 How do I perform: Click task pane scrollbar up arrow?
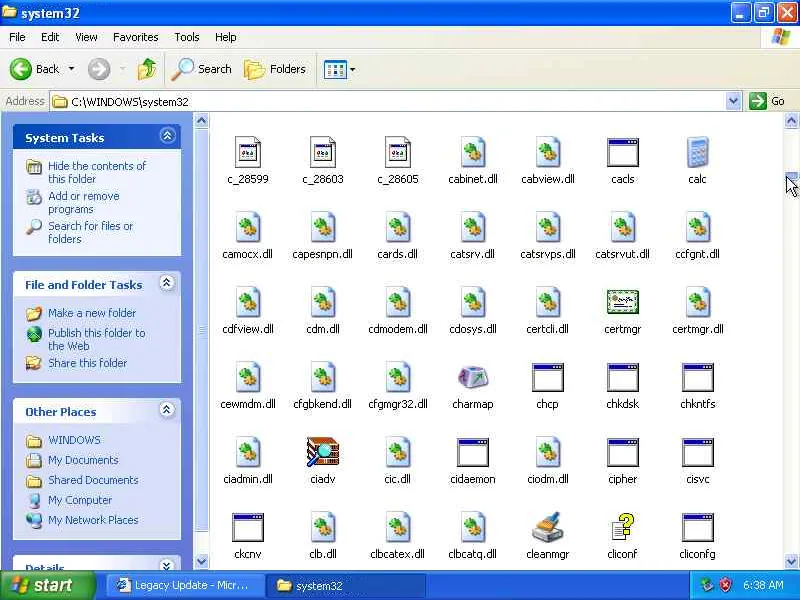[202, 121]
